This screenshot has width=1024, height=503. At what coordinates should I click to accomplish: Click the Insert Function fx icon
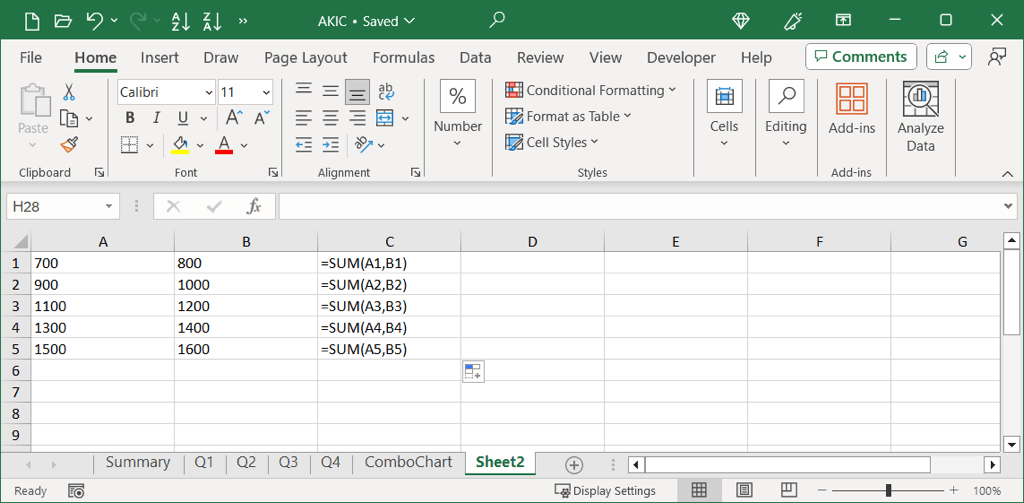(253, 207)
